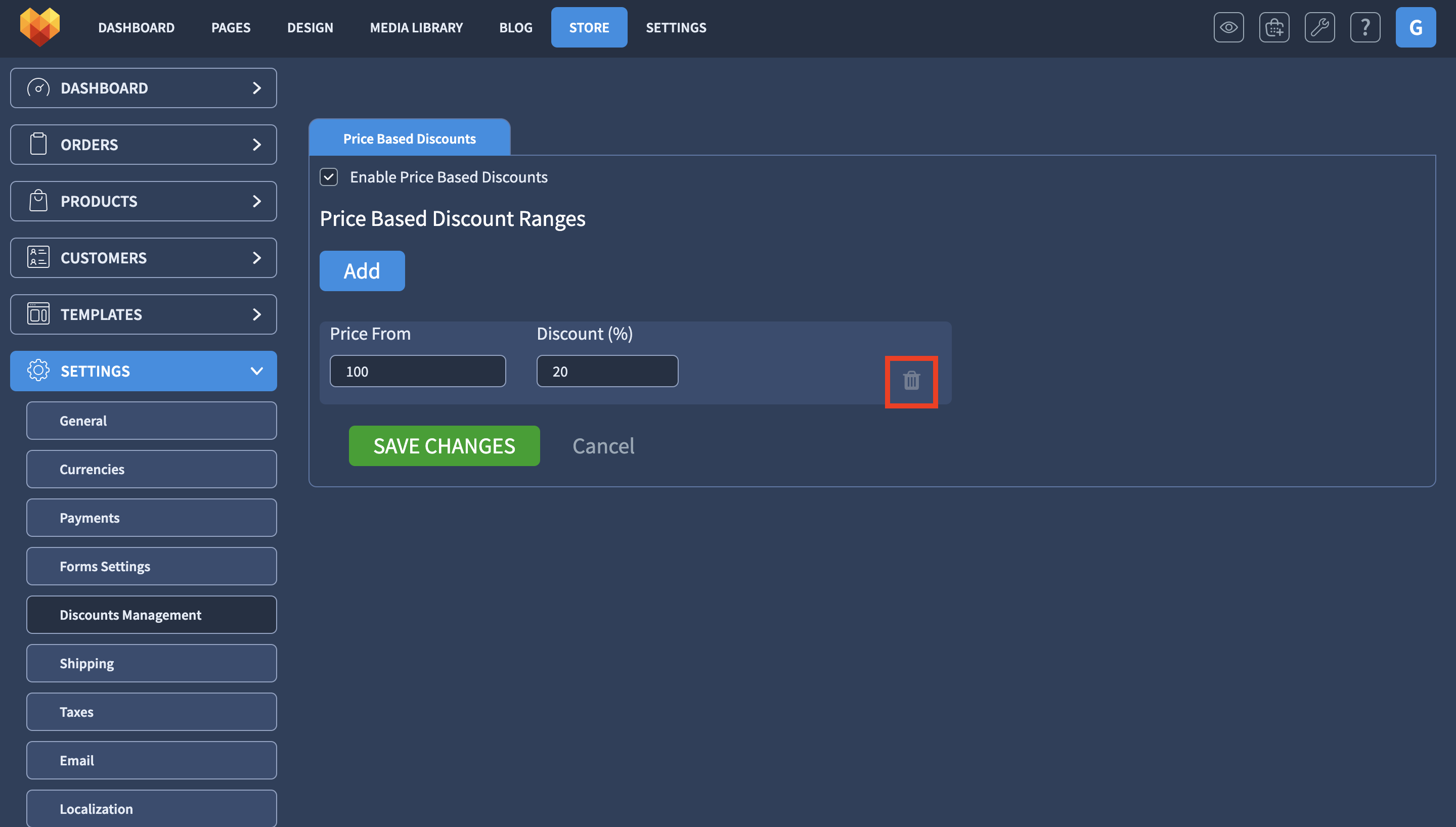Open the wrench tools icon
1456x827 pixels.
point(1319,27)
